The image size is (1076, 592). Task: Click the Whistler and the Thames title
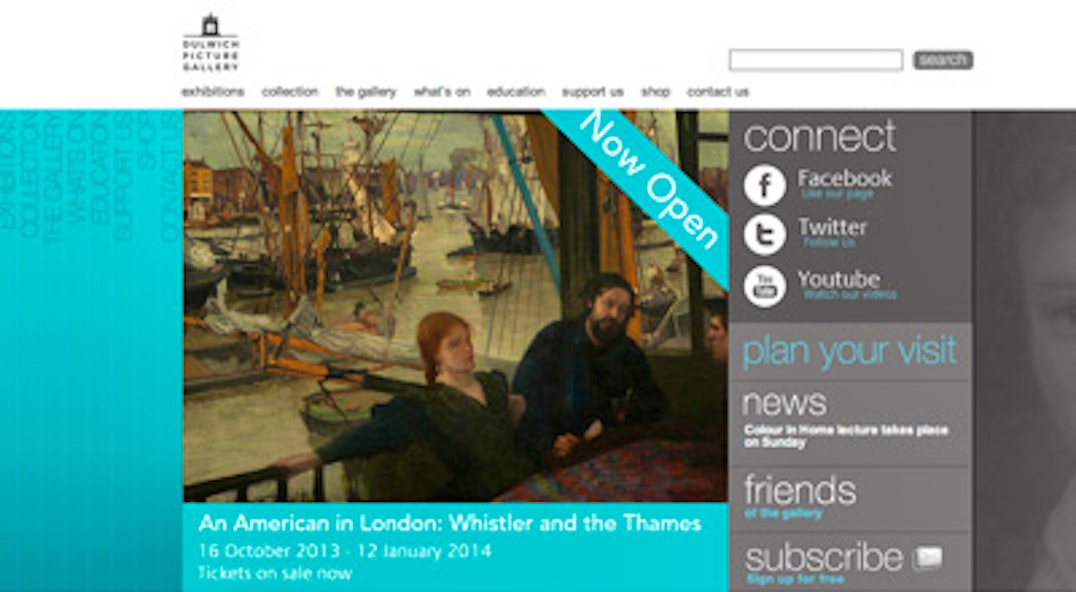click(449, 524)
